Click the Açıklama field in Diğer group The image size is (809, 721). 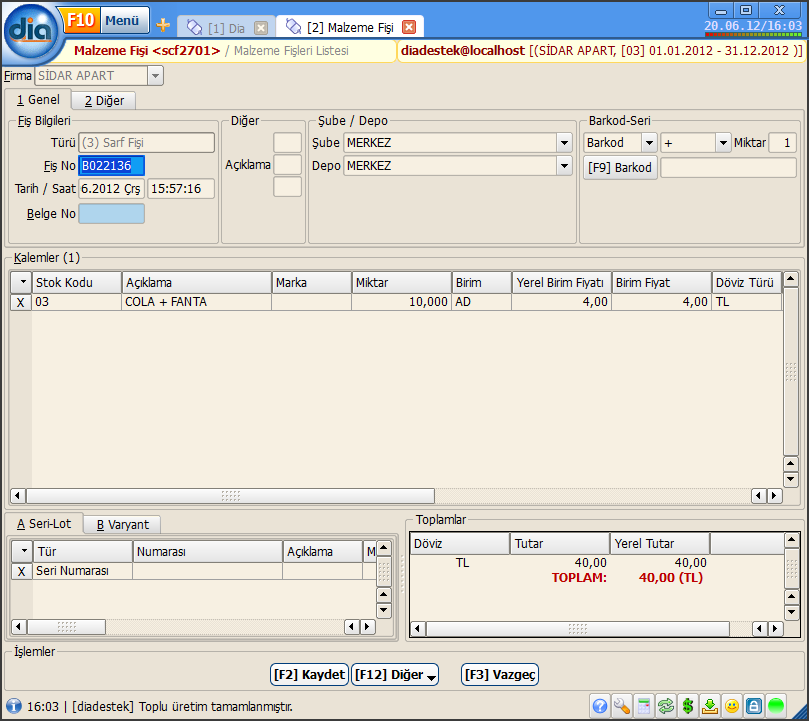287,165
